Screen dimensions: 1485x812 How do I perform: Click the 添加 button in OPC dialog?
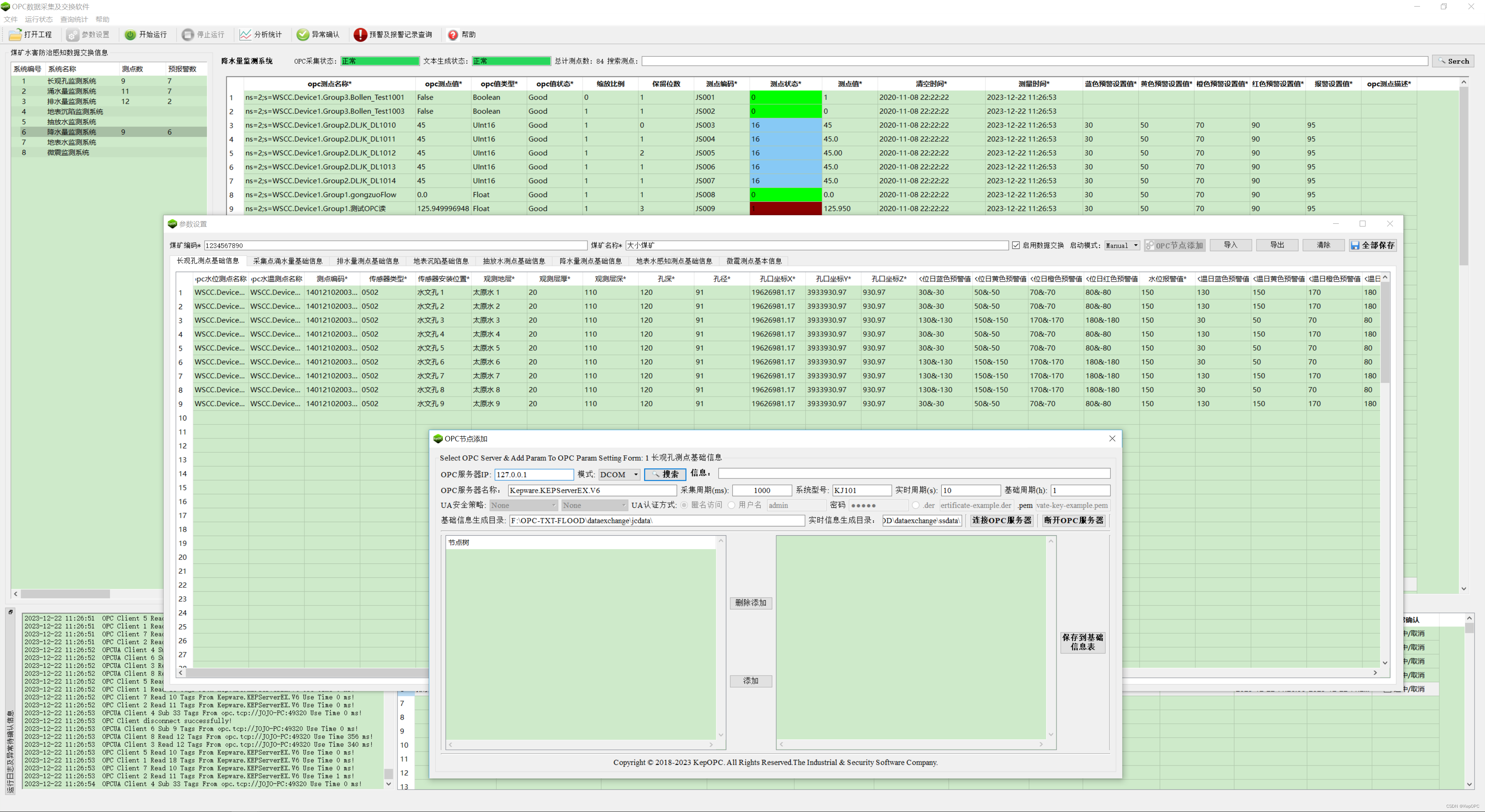[x=751, y=681]
